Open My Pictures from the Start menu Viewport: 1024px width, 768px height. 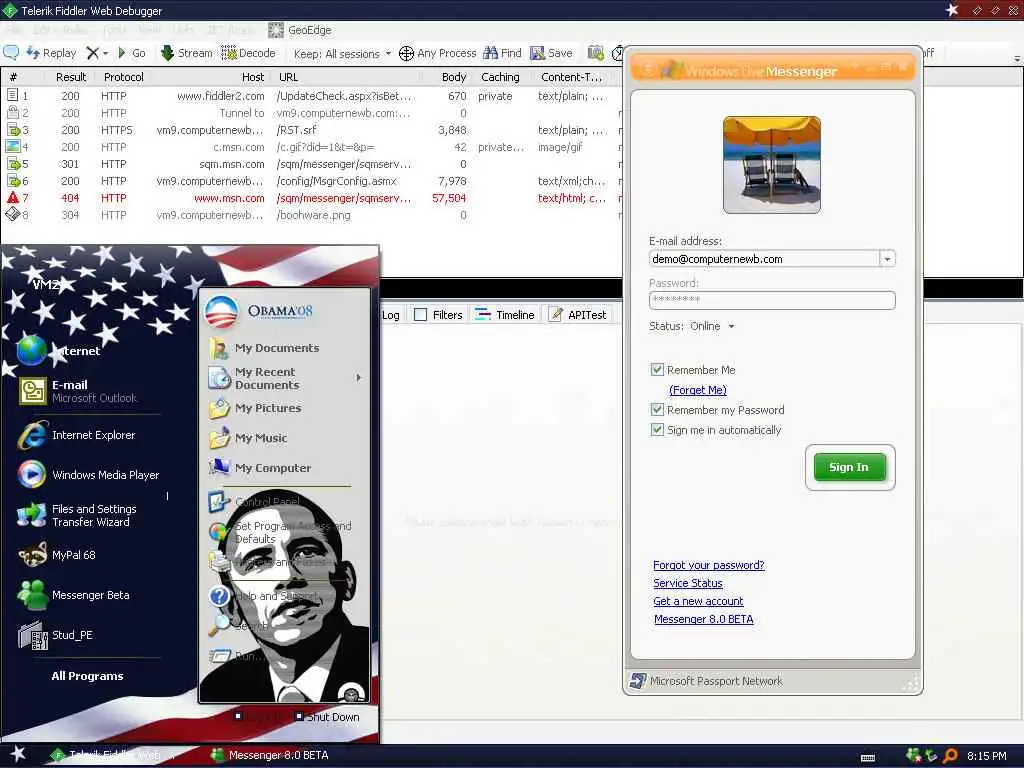[255, 408]
